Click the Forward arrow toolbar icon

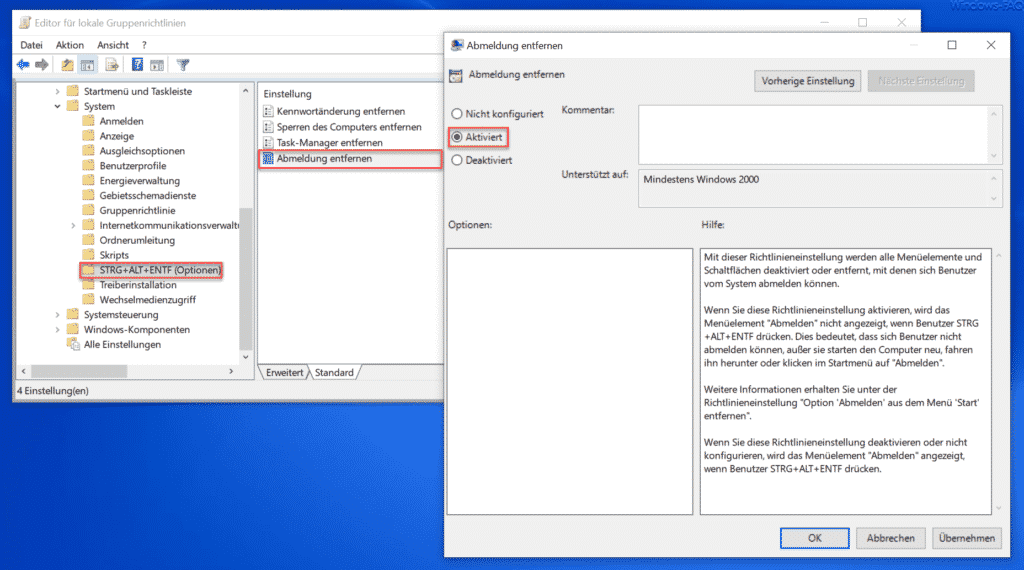click(x=42, y=65)
